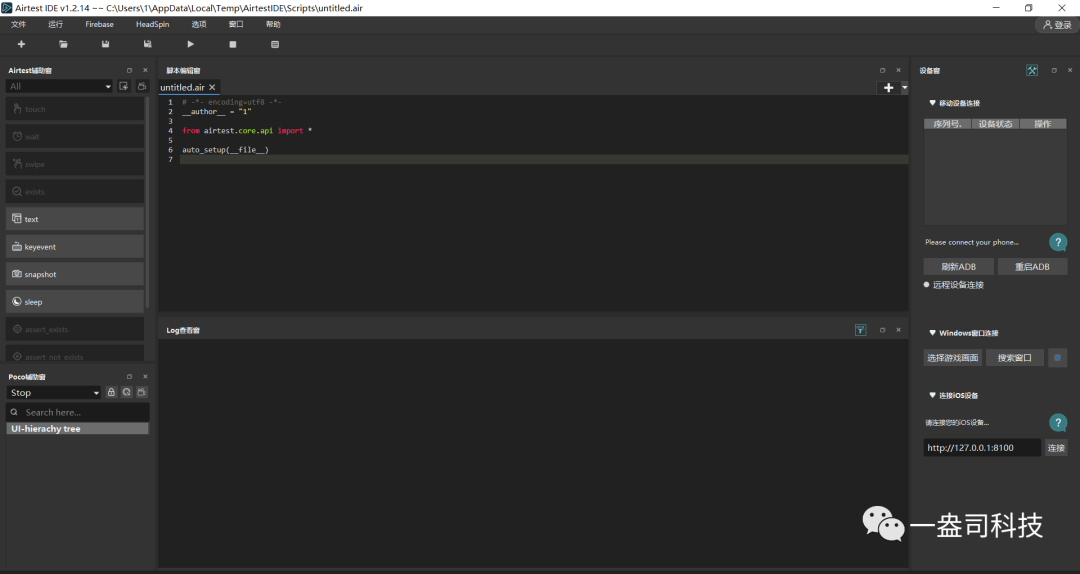Click the tools icon in the device panel header
This screenshot has height=574, width=1080.
point(1032,70)
